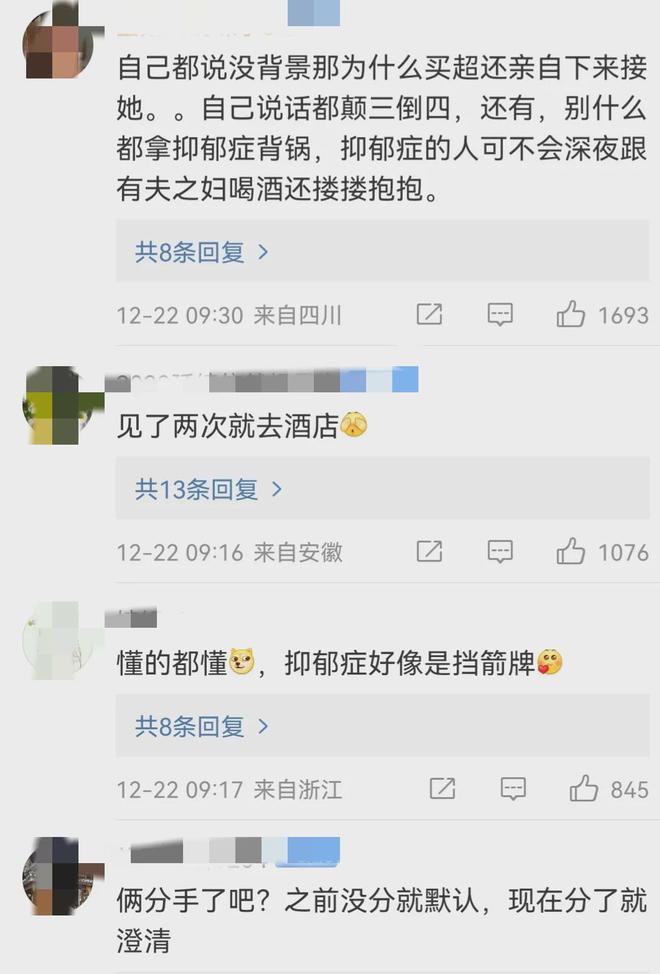Open first commenter's avatar profile
Screen dimensions: 660x974
tap(60, 43)
